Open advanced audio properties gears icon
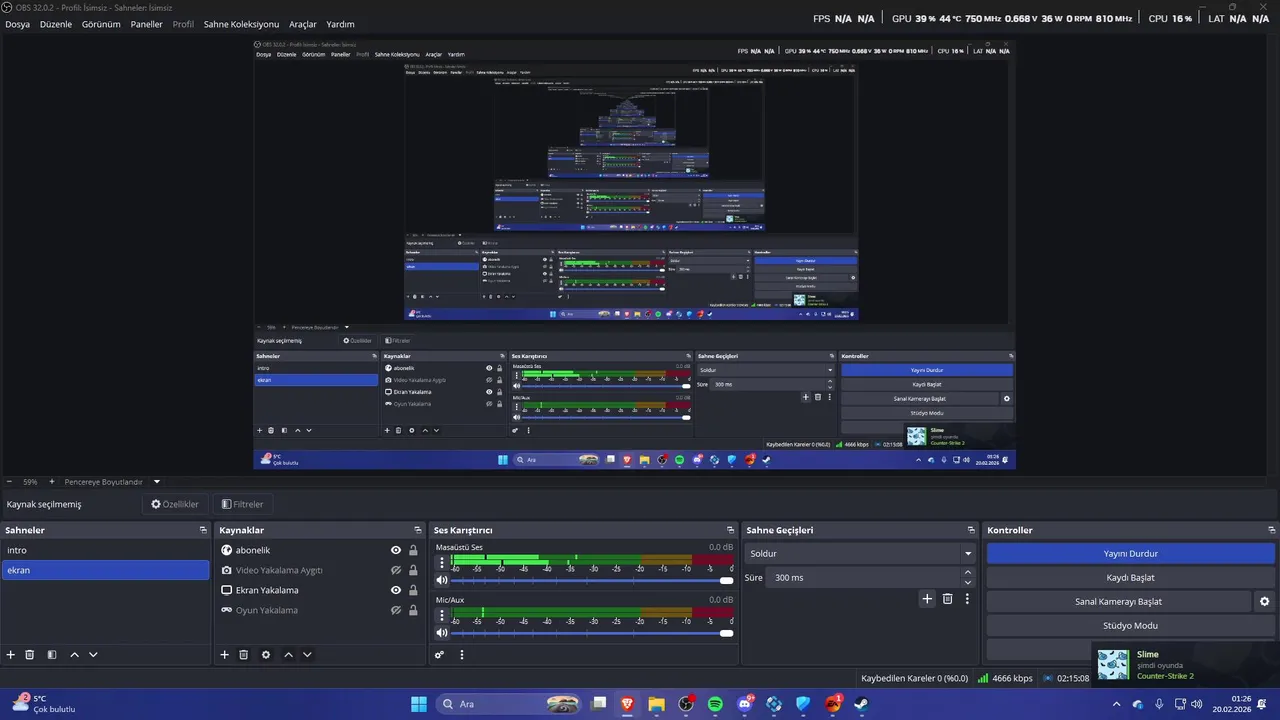This screenshot has width=1280, height=720. (x=439, y=655)
